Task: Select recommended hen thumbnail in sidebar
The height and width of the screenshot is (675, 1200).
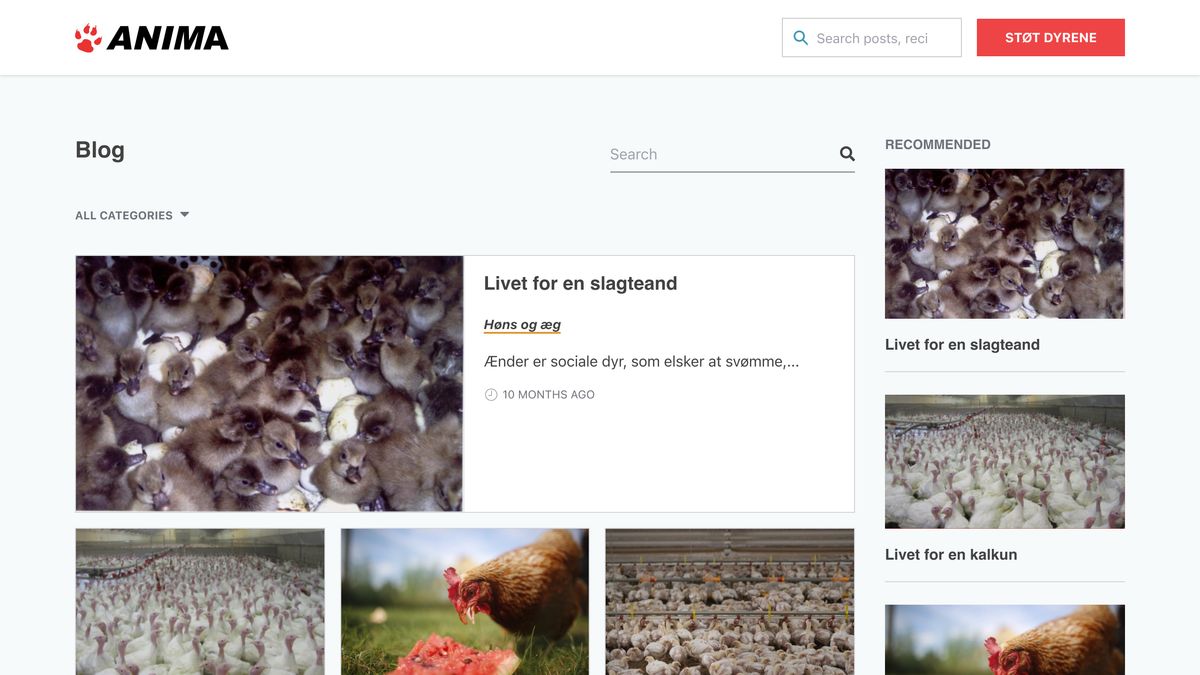Action: click(1004, 640)
